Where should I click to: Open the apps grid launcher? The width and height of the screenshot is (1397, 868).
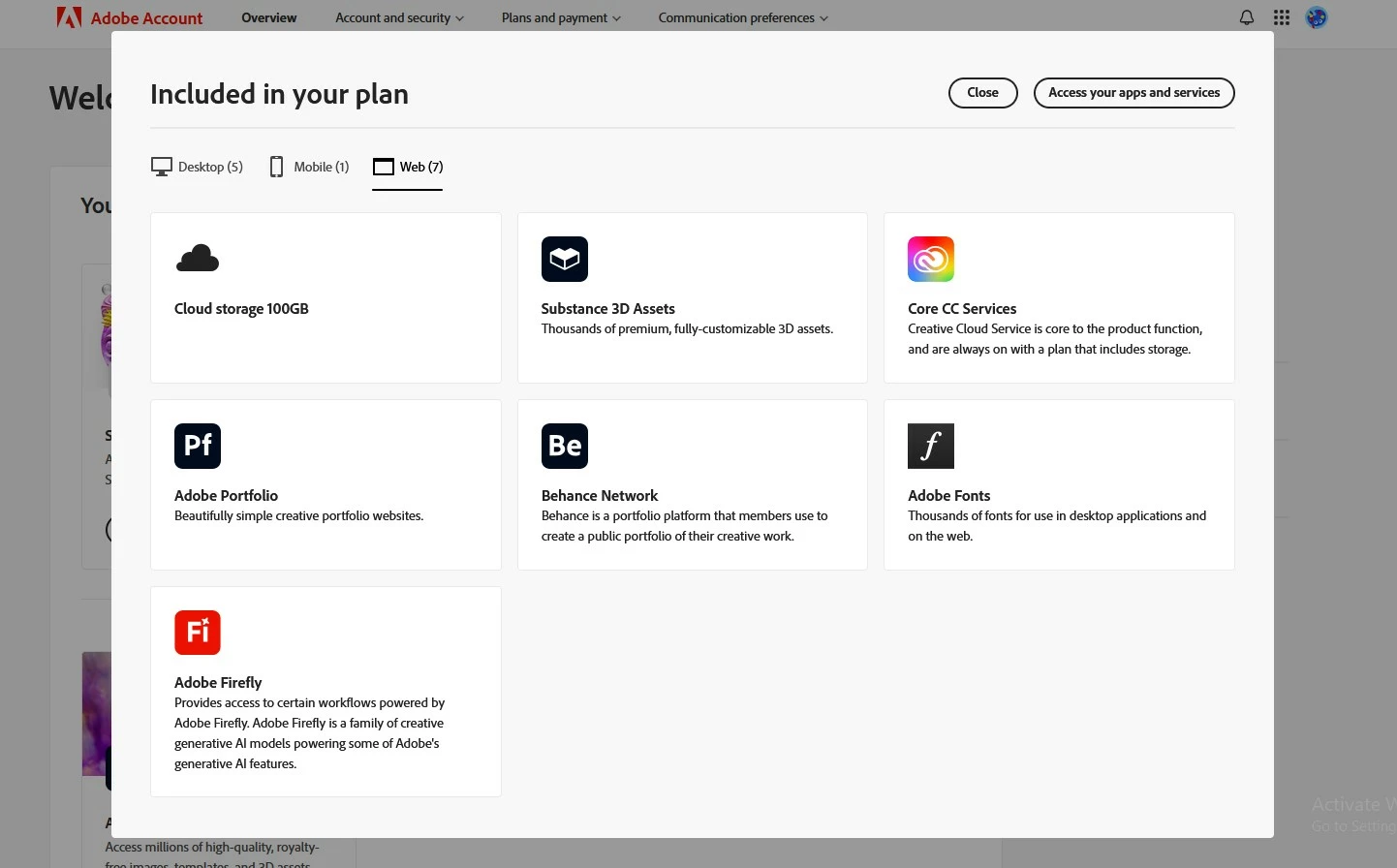coord(1282,17)
